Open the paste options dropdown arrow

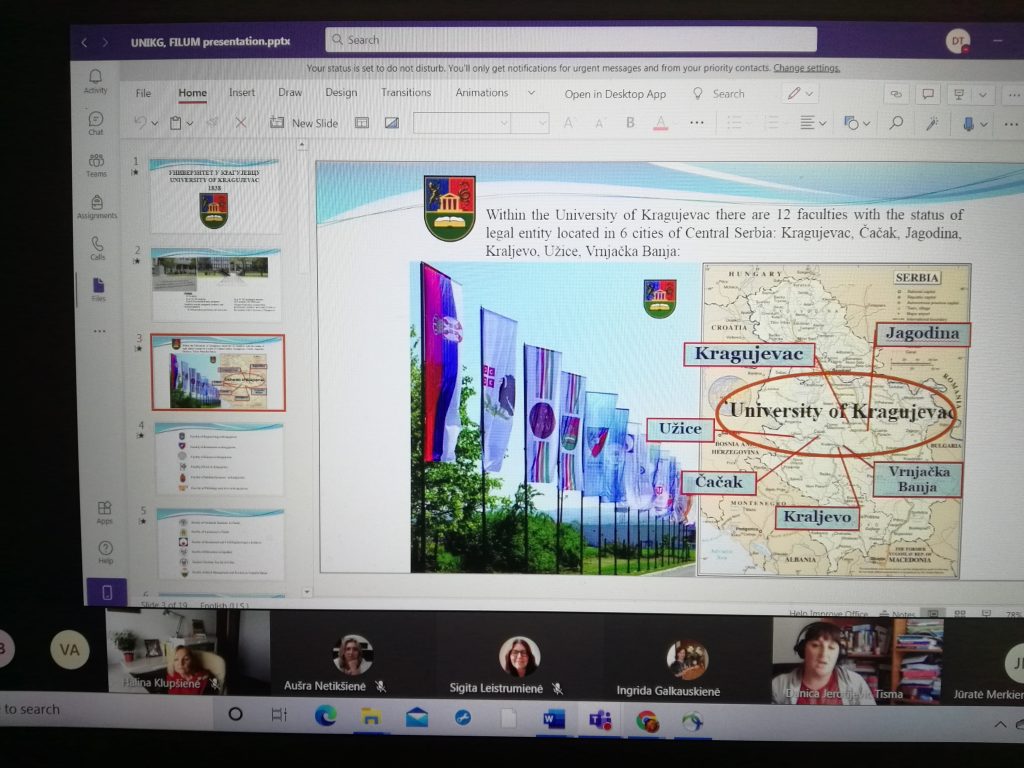pyautogui.click(x=190, y=123)
